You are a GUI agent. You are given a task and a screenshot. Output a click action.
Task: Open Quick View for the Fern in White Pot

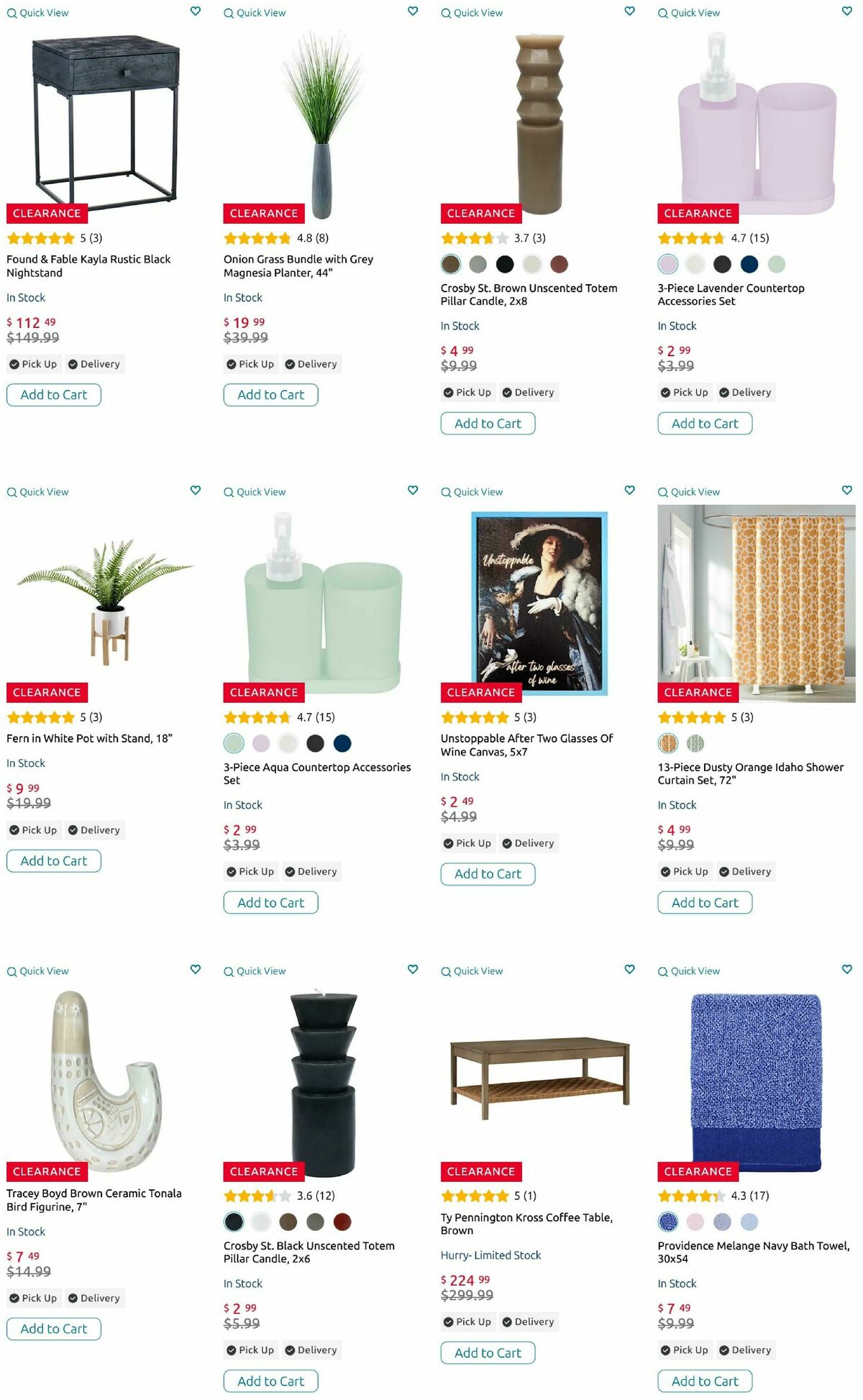pos(39,491)
